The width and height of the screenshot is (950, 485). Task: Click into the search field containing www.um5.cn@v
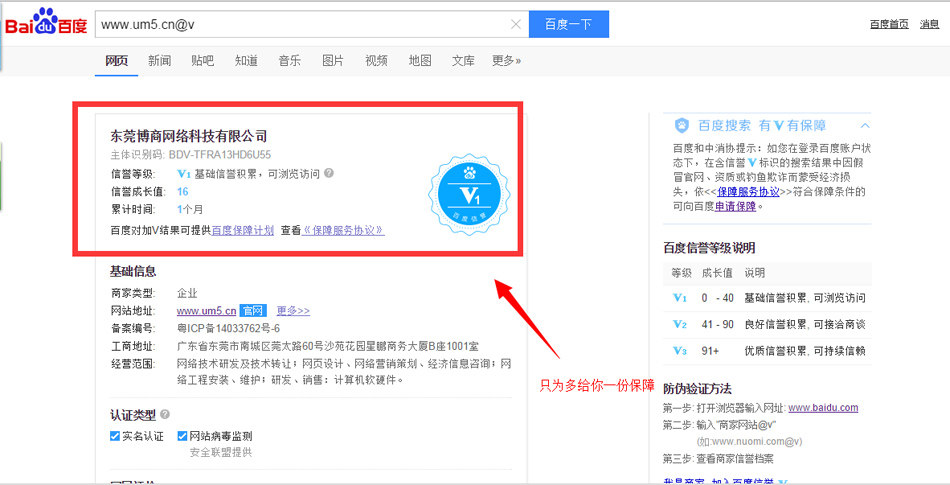coord(300,24)
